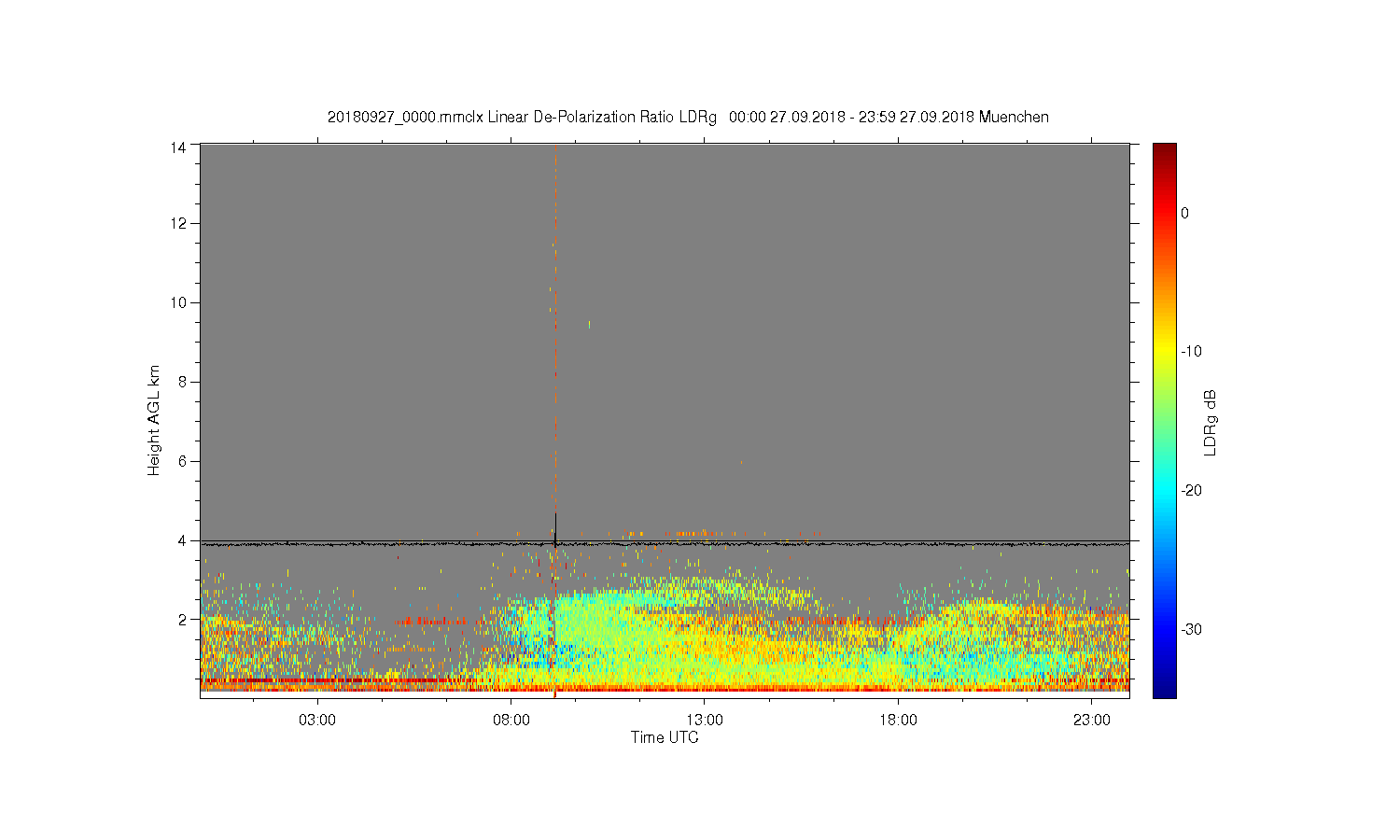
Task: Click the '08:00' time tick label
Action: pos(511,721)
